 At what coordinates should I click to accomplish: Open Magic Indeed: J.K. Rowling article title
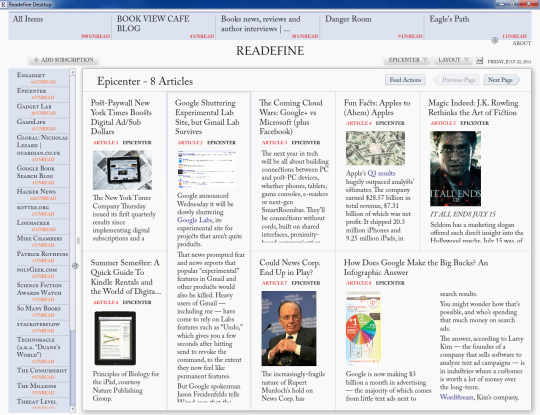click(473, 108)
